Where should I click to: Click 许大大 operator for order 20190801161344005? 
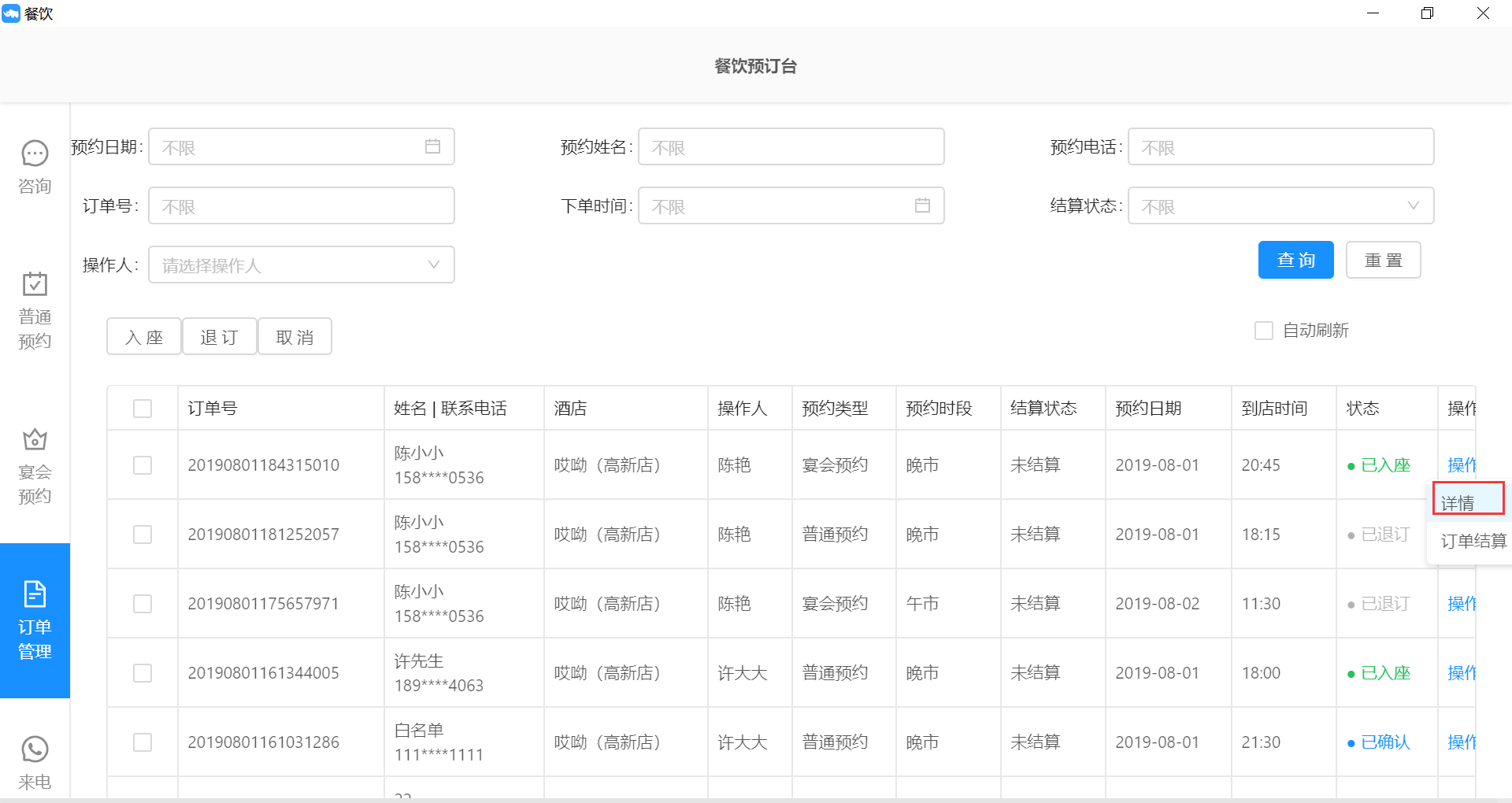point(743,673)
